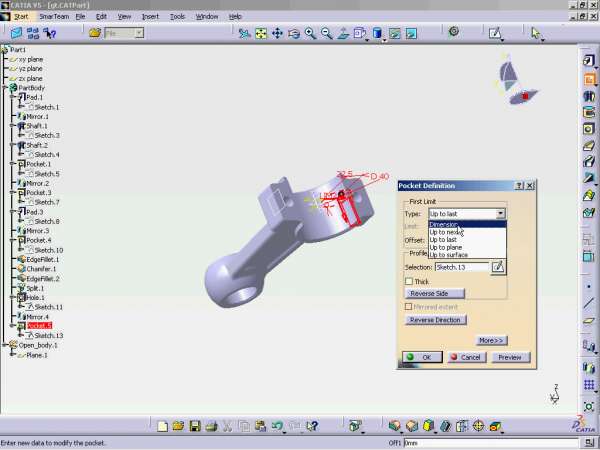
Task: Toggle the Mirrored extent checkbox
Action: 409,307
